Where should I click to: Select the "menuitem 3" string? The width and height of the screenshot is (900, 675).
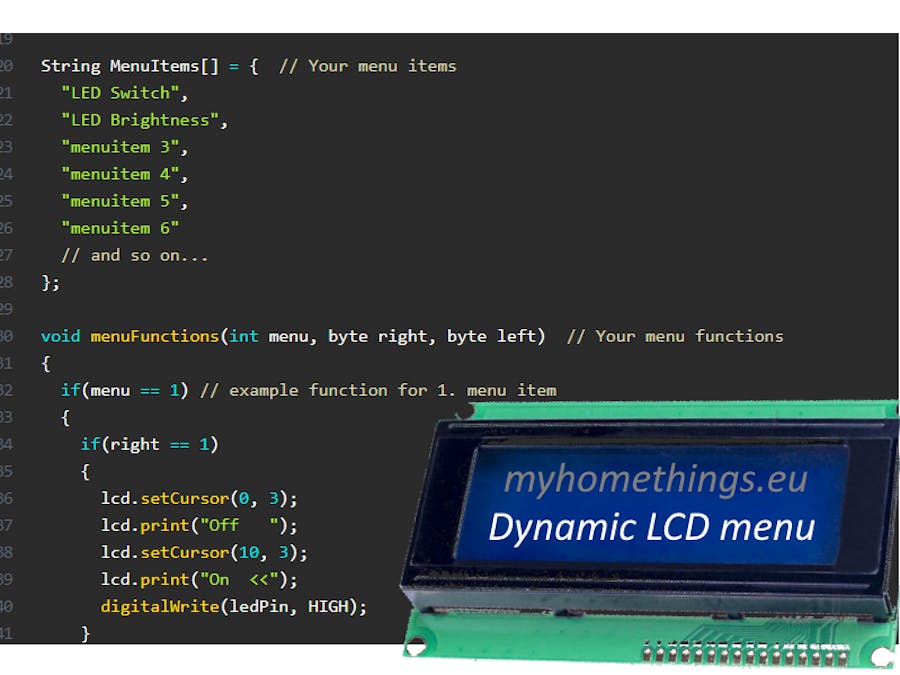pos(123,146)
